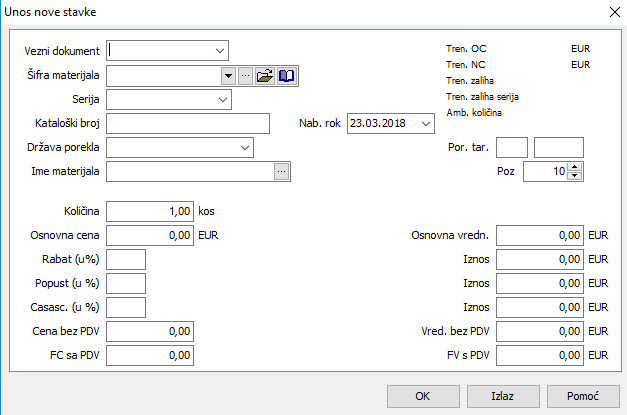Screen dimensions: 627x415
Task: Click the book icon beside Šifra materijala
Action: pos(287,75)
